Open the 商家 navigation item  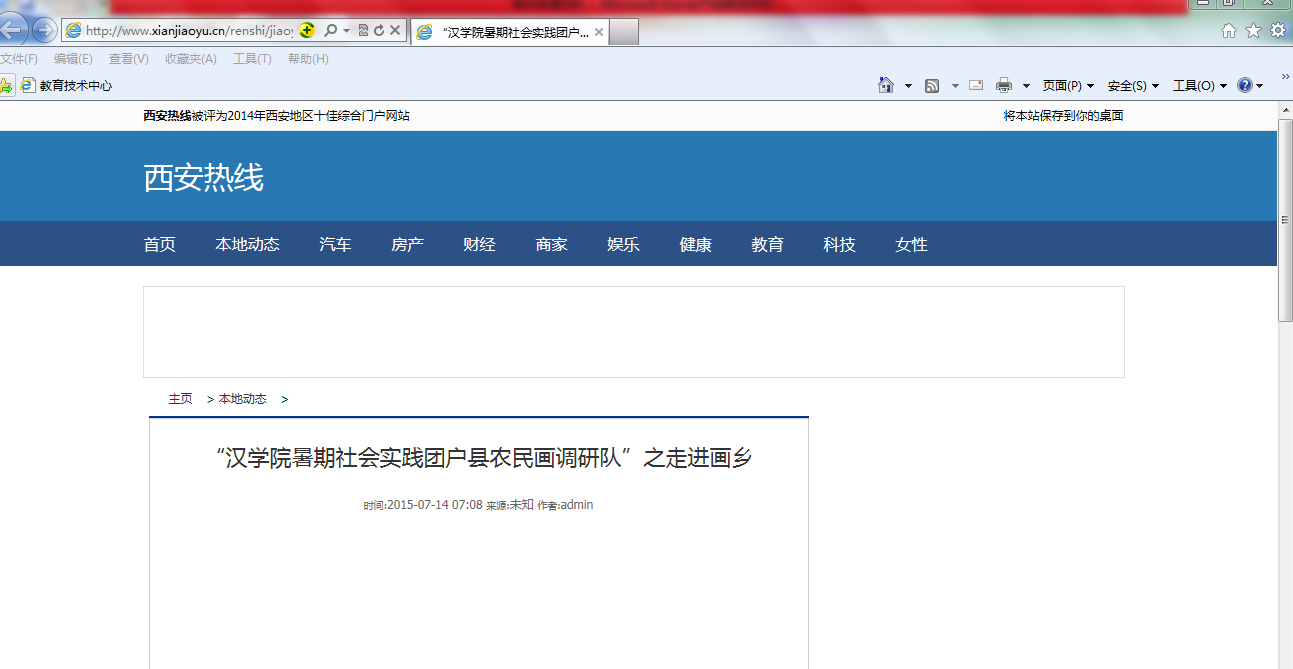(x=552, y=244)
